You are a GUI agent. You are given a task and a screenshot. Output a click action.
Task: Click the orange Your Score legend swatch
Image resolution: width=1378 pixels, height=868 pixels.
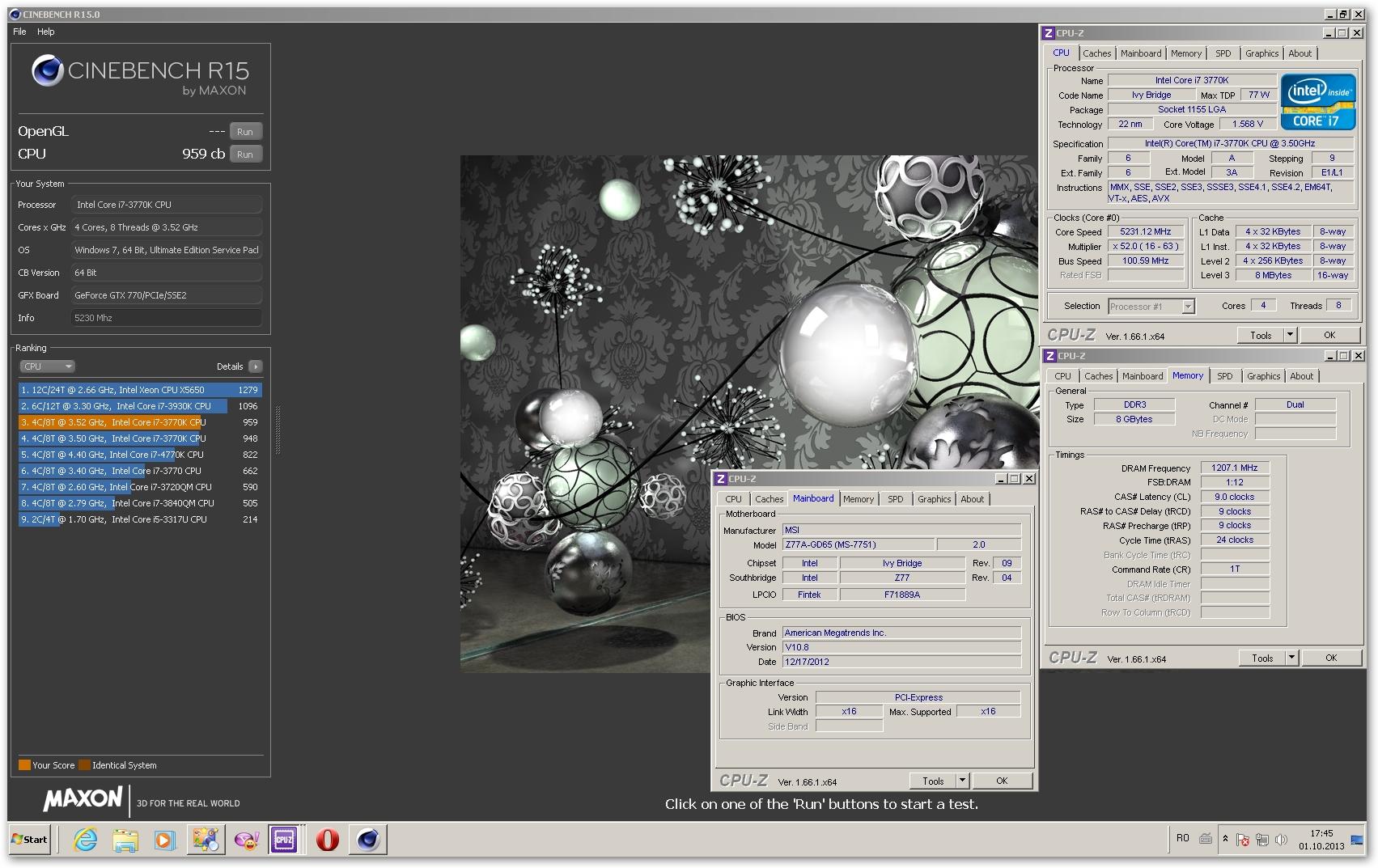tap(24, 765)
